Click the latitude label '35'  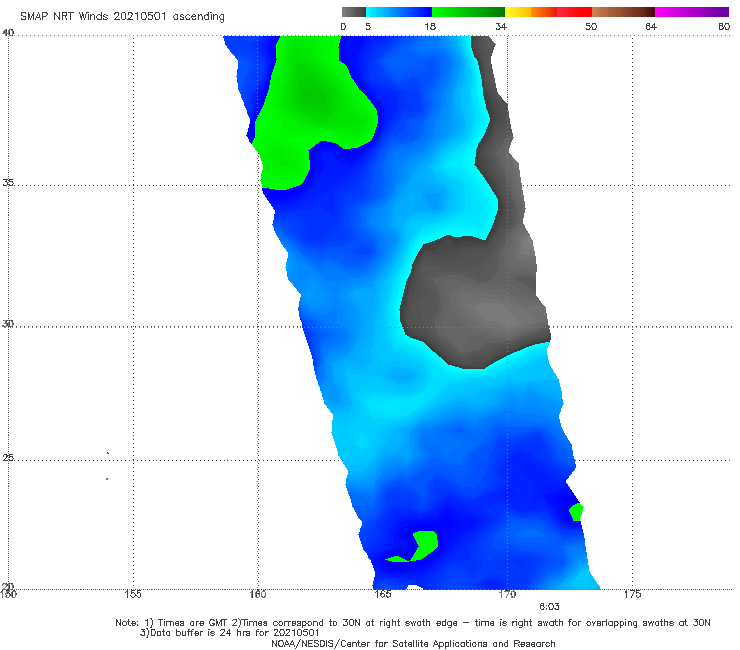tap(8, 182)
